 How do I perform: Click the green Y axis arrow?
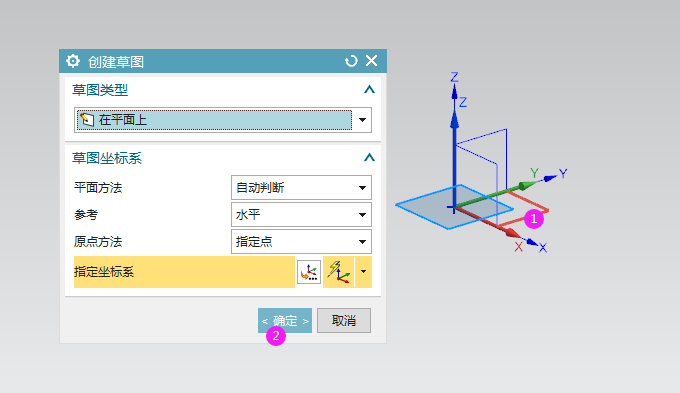click(527, 186)
